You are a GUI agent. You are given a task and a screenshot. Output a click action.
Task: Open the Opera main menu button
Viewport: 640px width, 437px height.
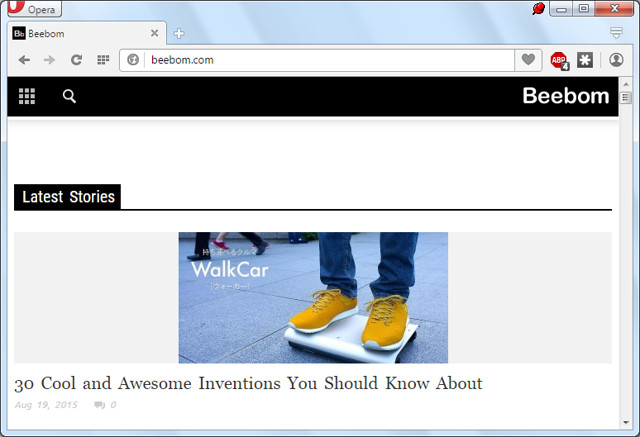coord(34,8)
